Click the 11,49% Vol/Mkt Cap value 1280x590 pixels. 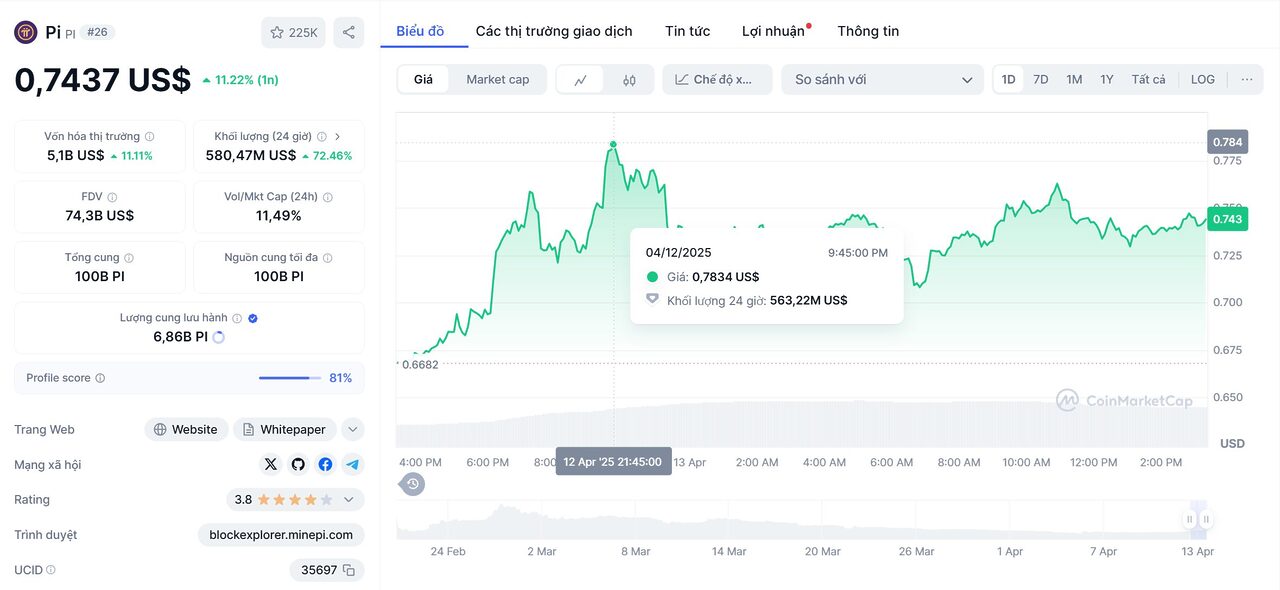coord(279,215)
